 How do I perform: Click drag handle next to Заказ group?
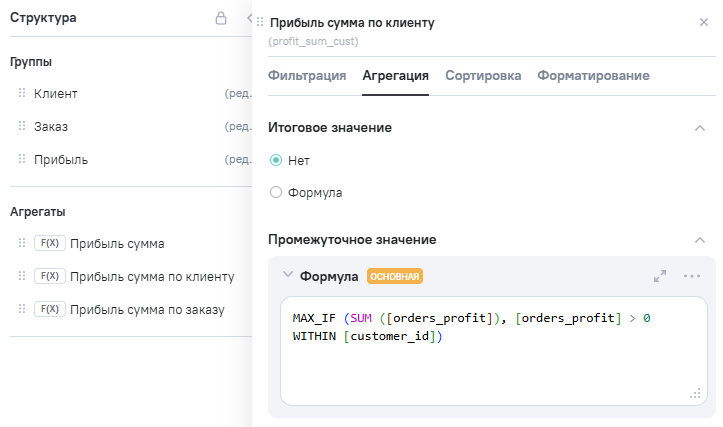pyautogui.click(x=22, y=126)
